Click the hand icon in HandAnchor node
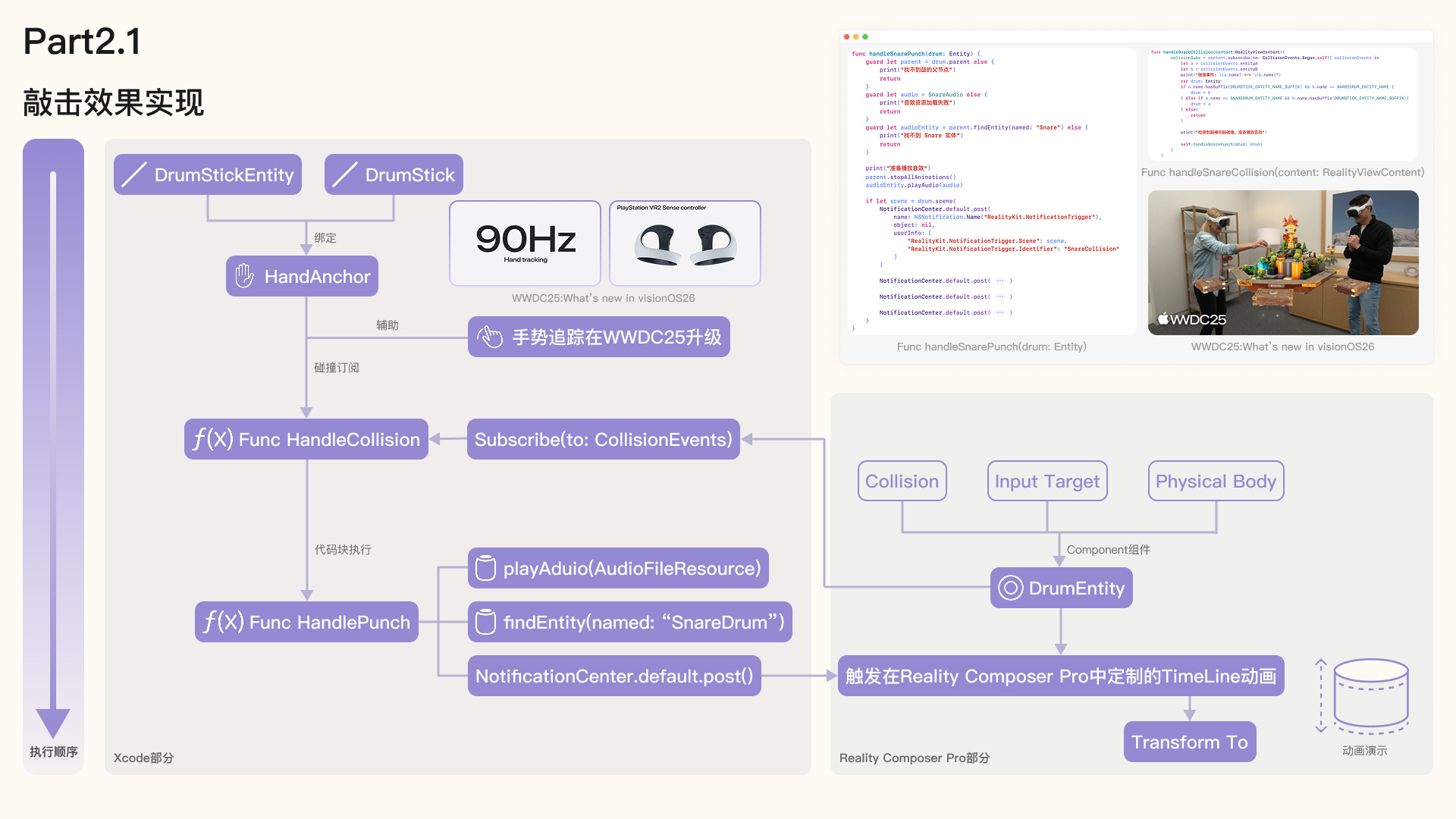 (244, 276)
